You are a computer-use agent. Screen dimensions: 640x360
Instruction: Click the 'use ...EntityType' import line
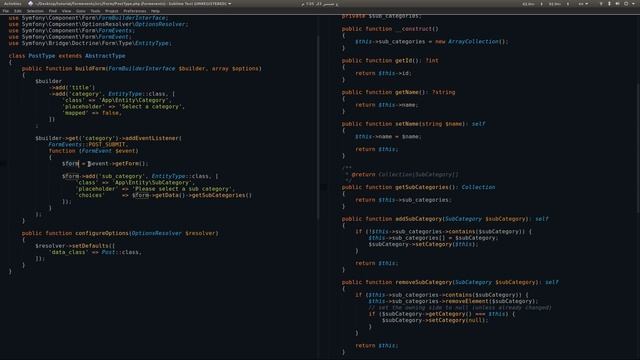point(90,43)
